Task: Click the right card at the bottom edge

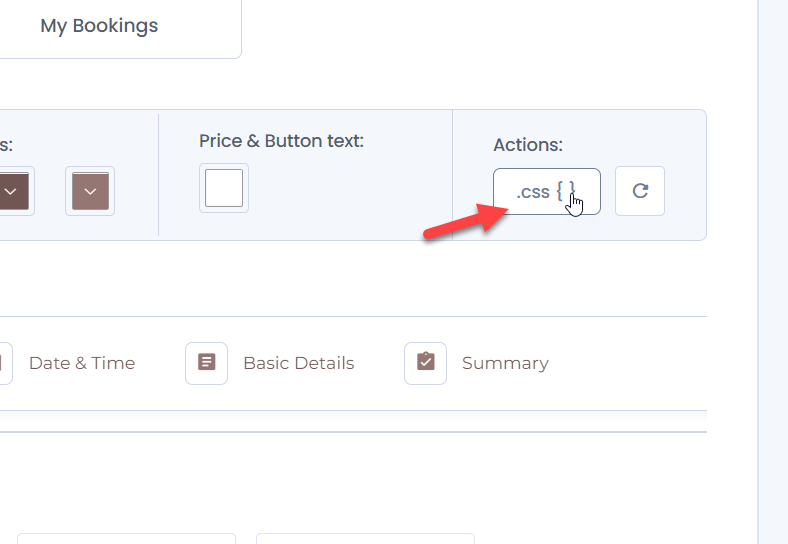Action: (365, 538)
